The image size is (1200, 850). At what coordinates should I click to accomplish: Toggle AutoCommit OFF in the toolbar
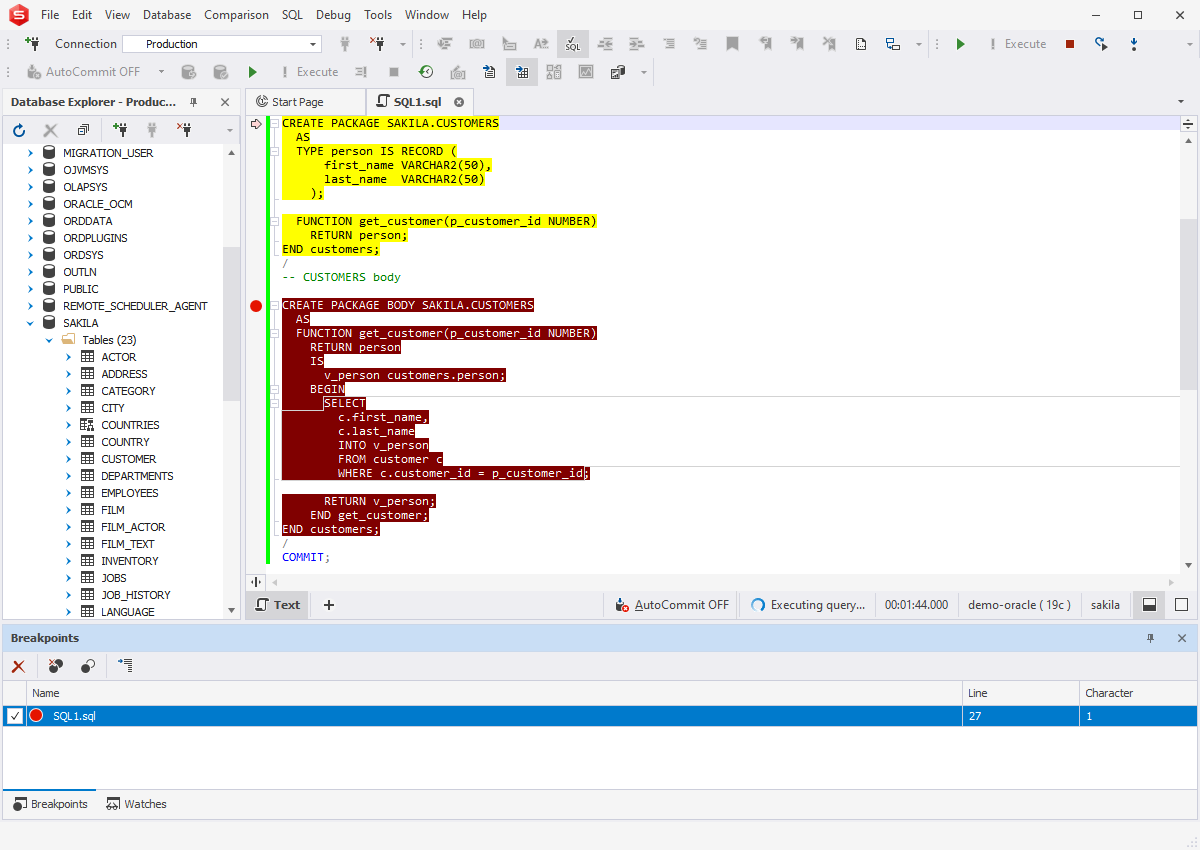click(92, 72)
